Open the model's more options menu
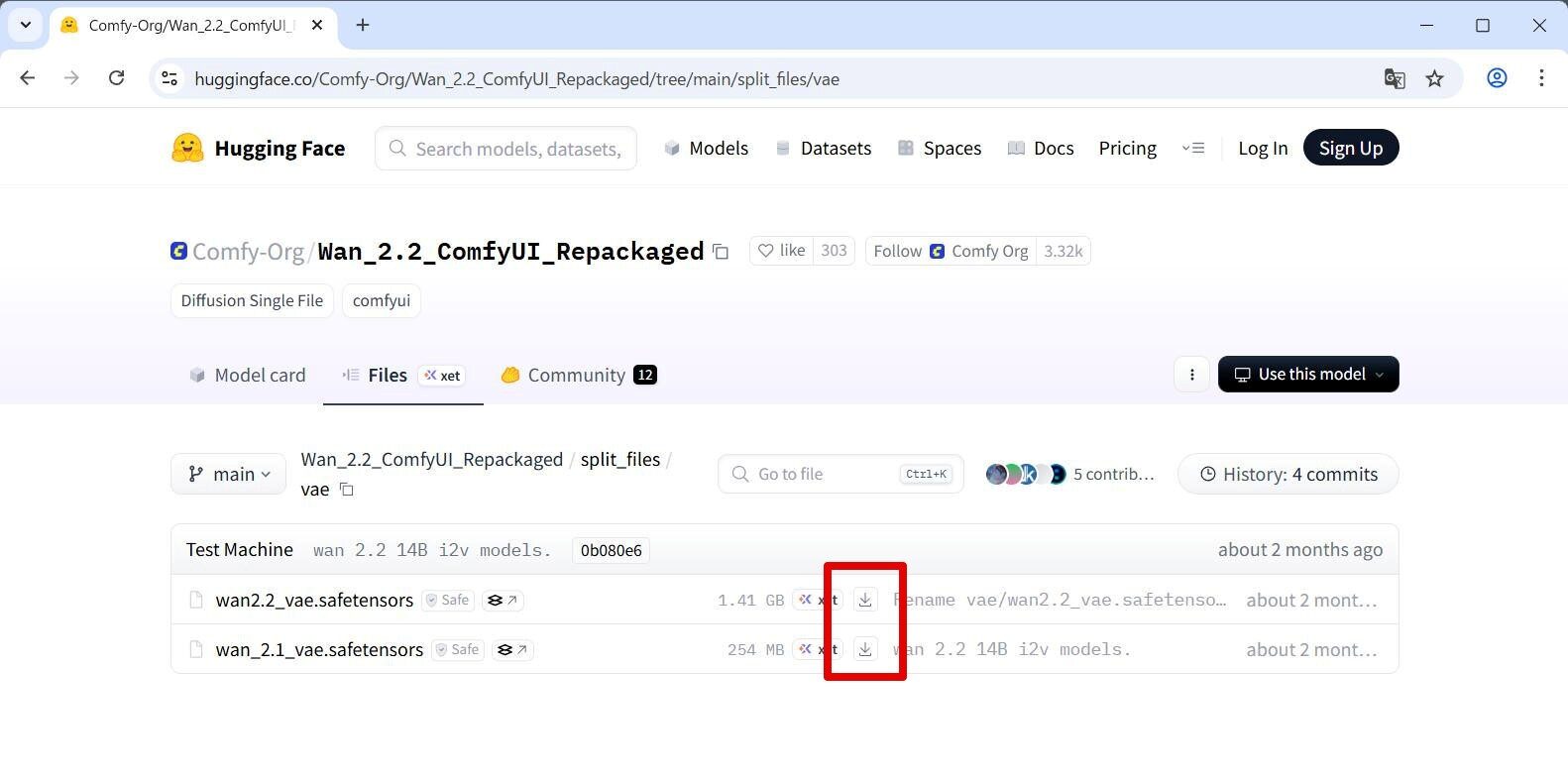This screenshot has width=1568, height=779. tap(1191, 375)
